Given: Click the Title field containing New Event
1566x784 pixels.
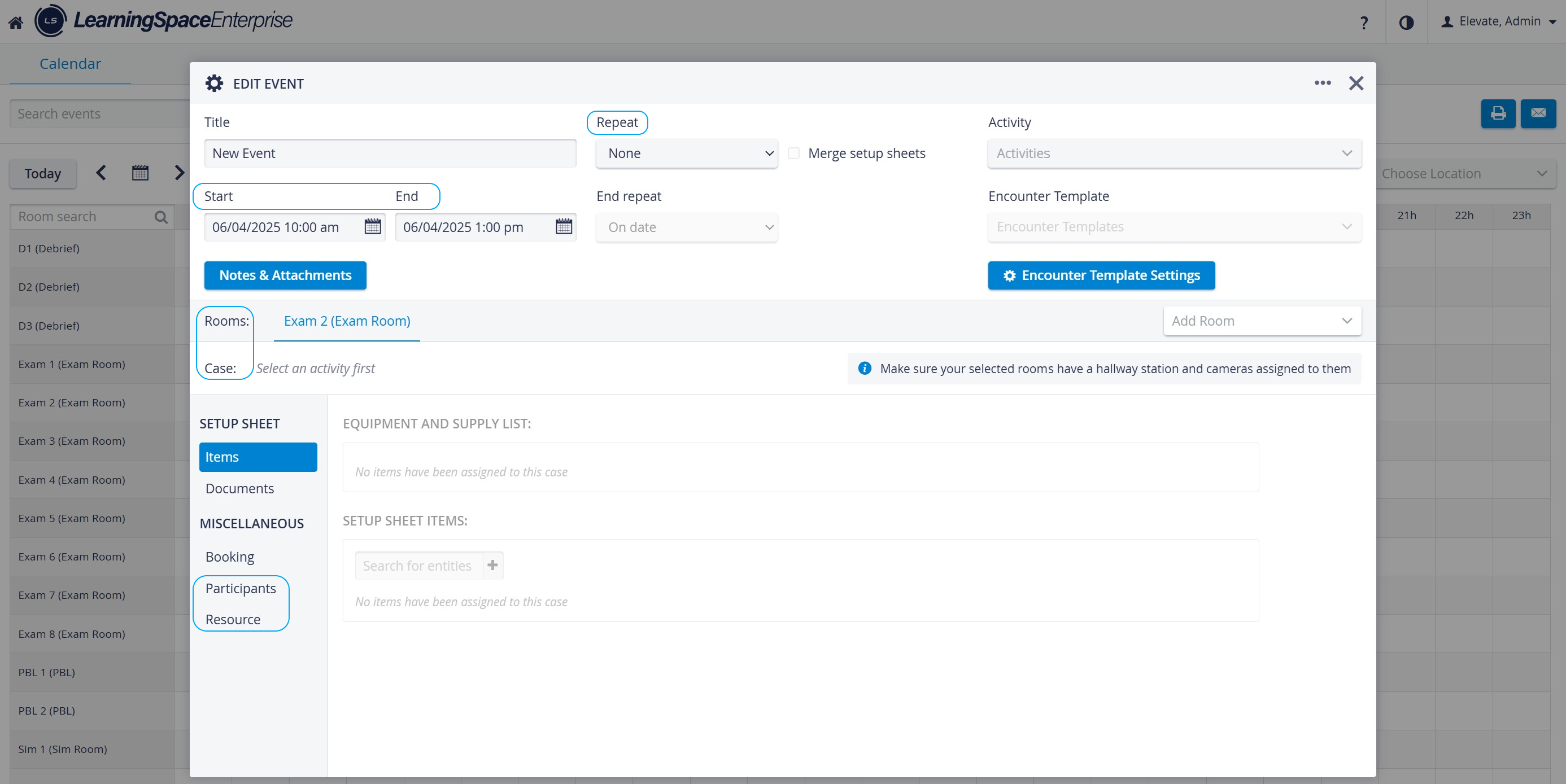Looking at the screenshot, I should point(390,153).
